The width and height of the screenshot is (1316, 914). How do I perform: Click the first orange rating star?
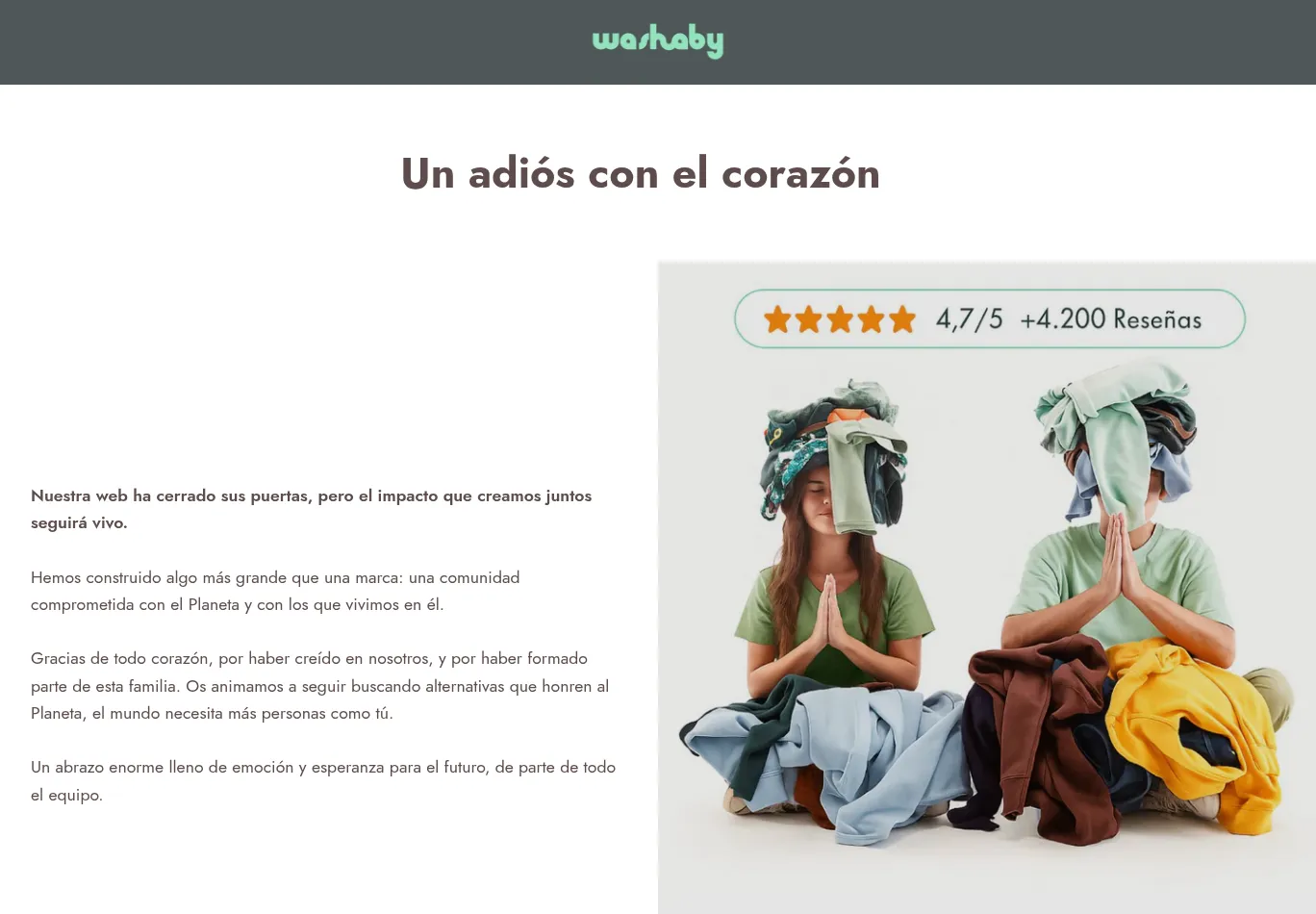[x=777, y=319]
